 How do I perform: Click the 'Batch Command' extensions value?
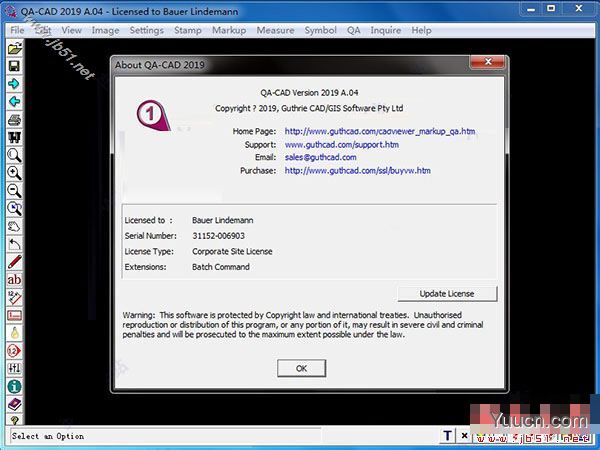coord(221,267)
